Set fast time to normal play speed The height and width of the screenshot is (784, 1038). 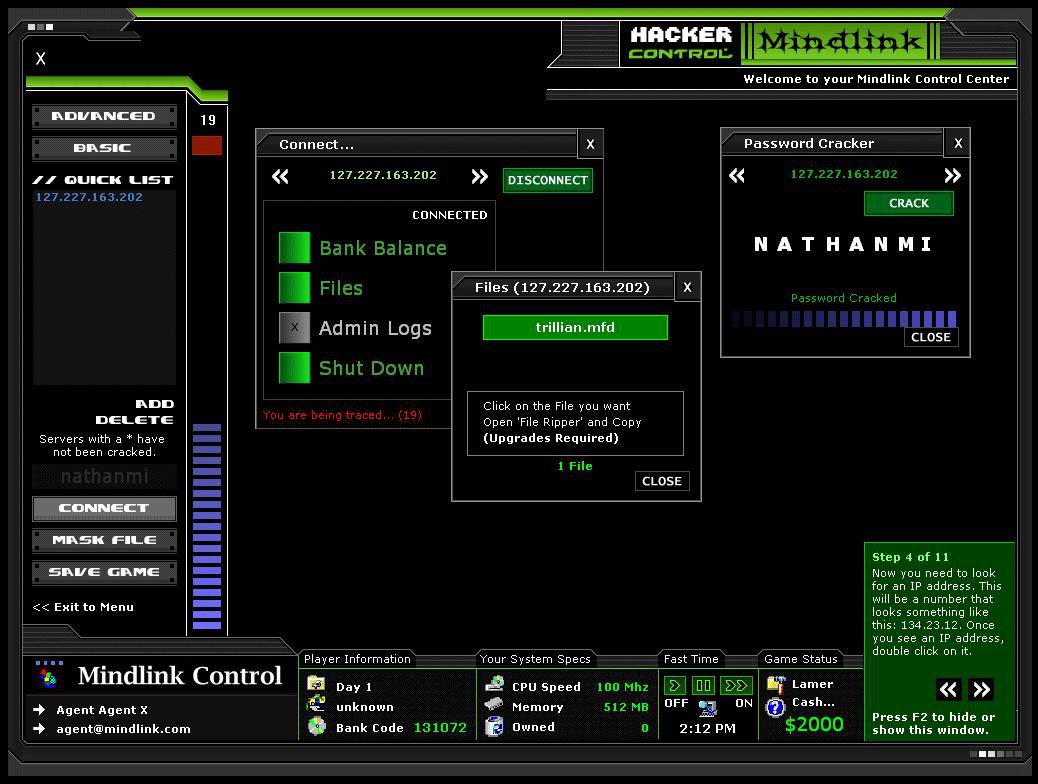pyautogui.click(x=675, y=685)
